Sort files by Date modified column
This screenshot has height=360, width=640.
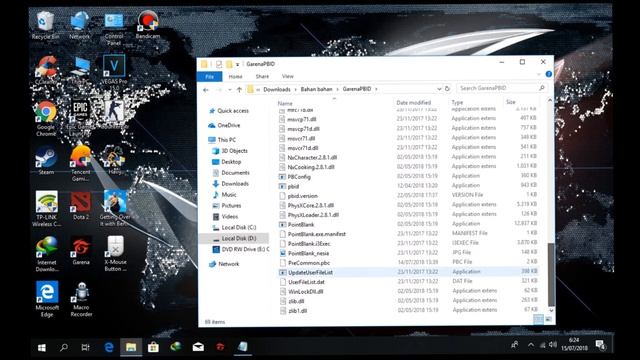tap(413, 103)
